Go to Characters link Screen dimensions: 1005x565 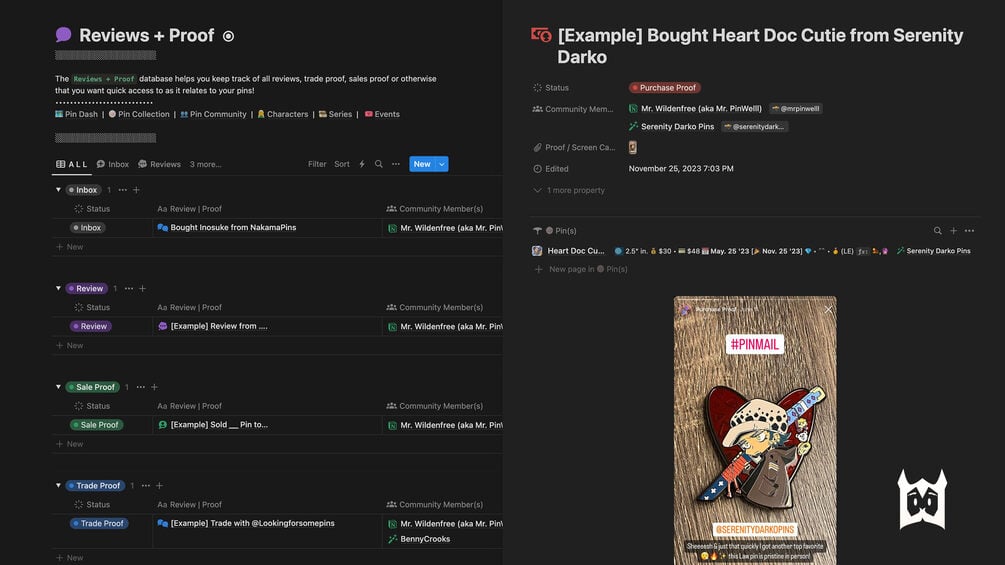tap(283, 114)
